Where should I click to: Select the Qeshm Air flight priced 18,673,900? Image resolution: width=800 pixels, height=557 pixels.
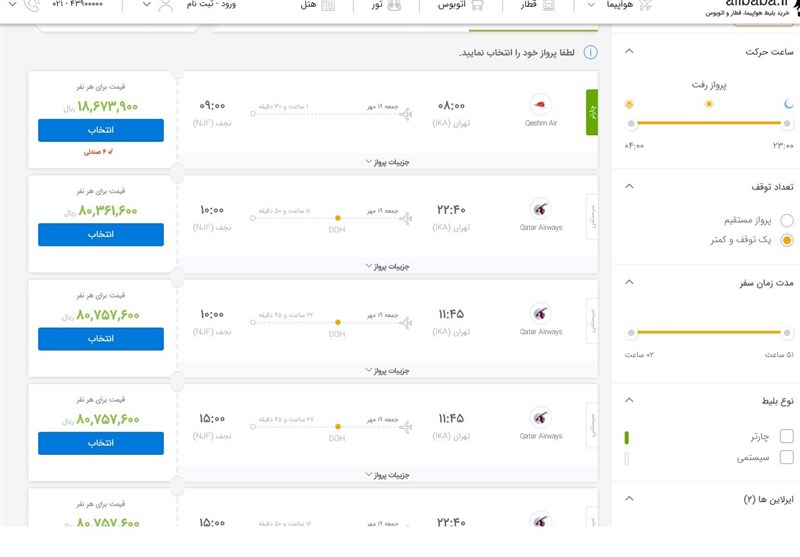coord(101,131)
